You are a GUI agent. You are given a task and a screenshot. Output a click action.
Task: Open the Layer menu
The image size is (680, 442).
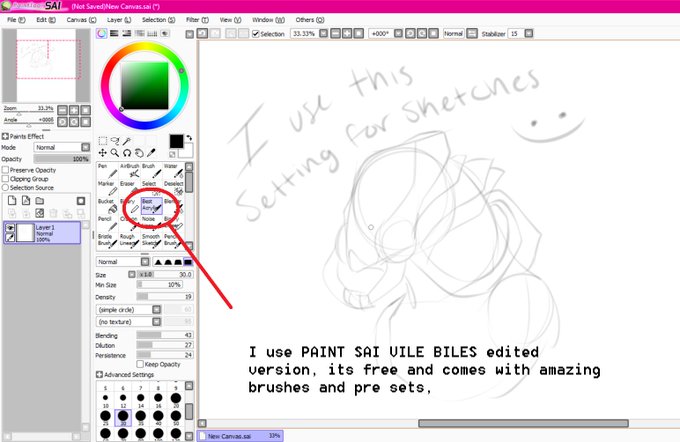119,20
